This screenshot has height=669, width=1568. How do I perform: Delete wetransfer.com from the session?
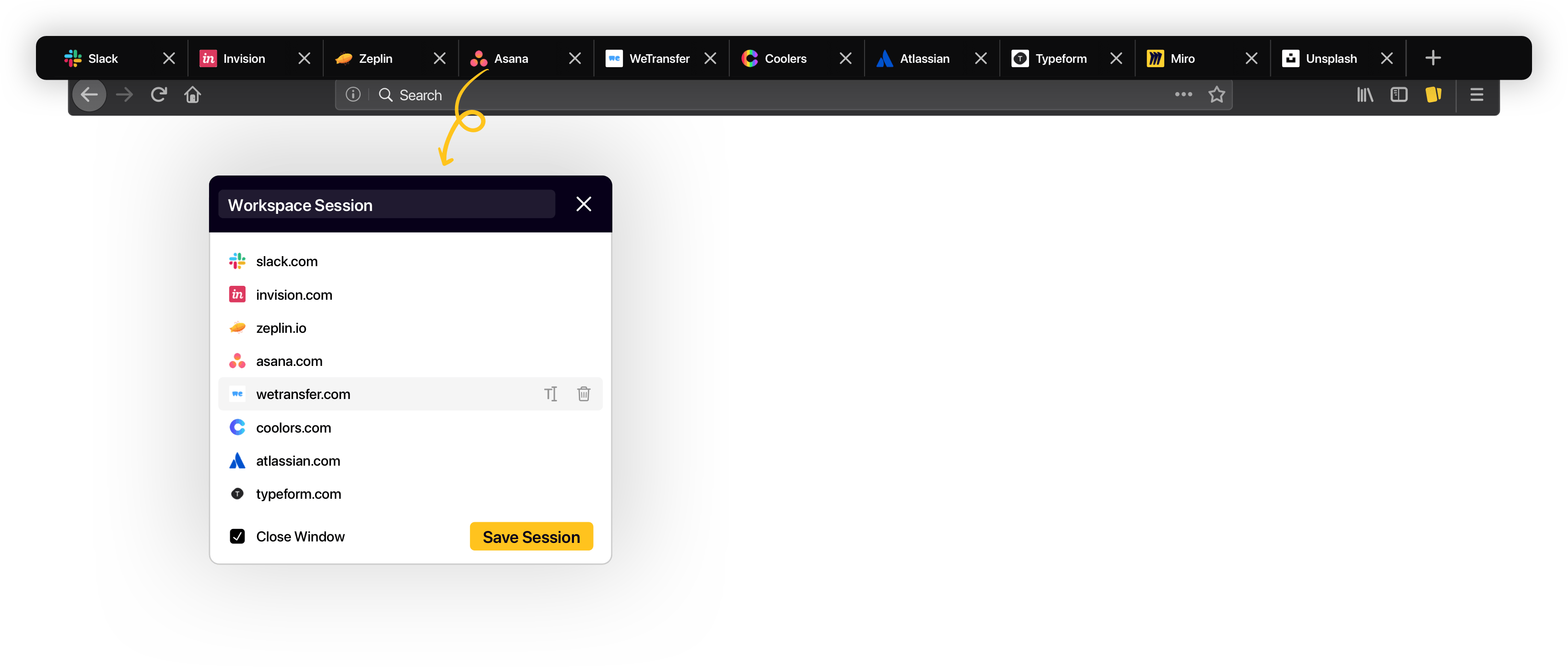(584, 394)
